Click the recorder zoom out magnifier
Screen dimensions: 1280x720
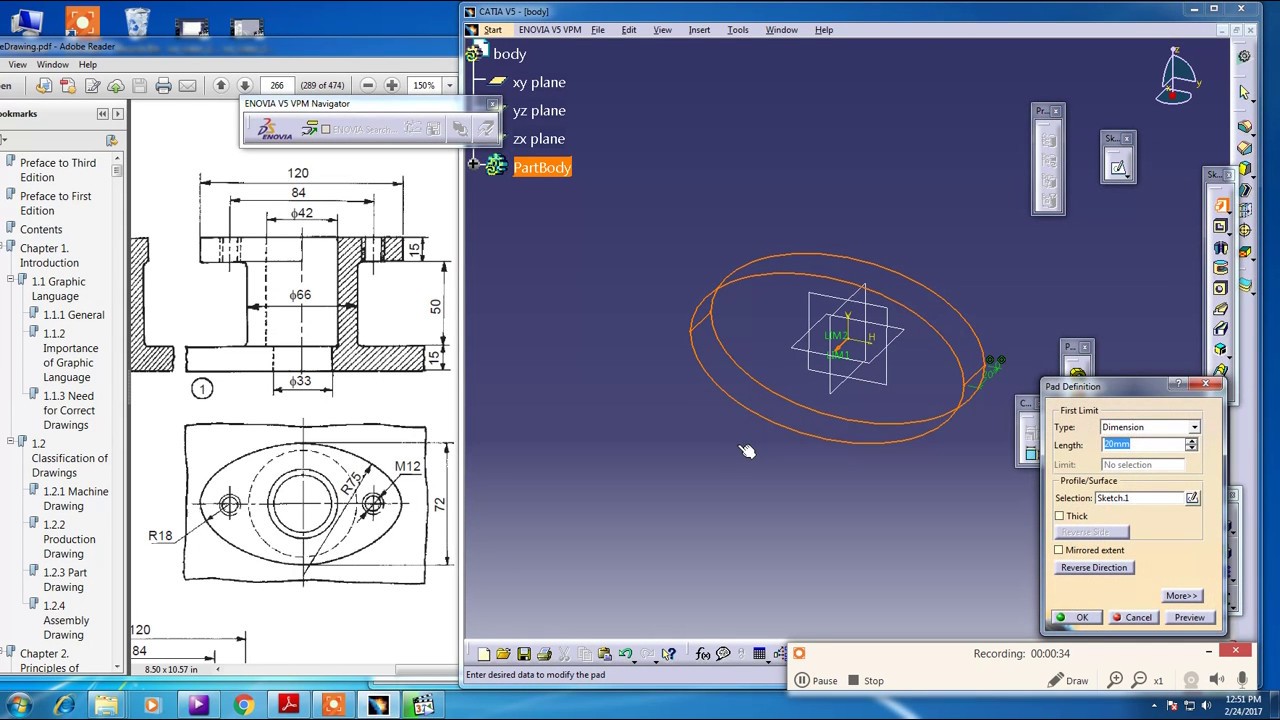point(1139,680)
